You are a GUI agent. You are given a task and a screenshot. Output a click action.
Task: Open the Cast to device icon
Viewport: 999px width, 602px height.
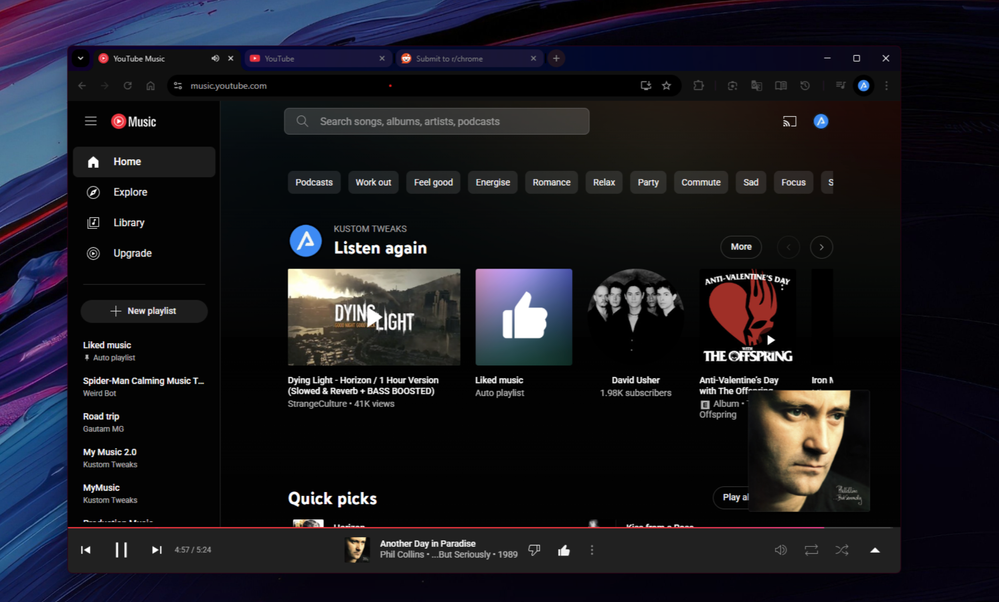click(789, 121)
